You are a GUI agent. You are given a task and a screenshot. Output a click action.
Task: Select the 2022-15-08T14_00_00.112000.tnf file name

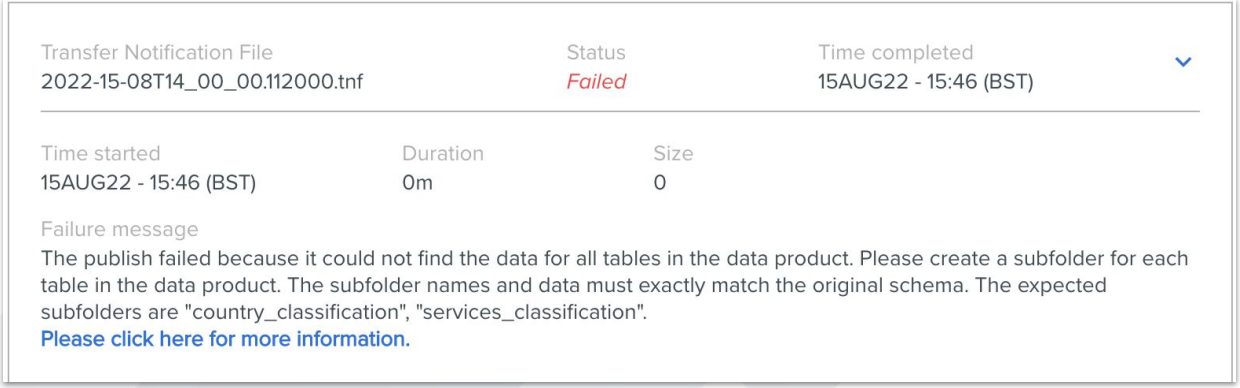click(x=202, y=81)
